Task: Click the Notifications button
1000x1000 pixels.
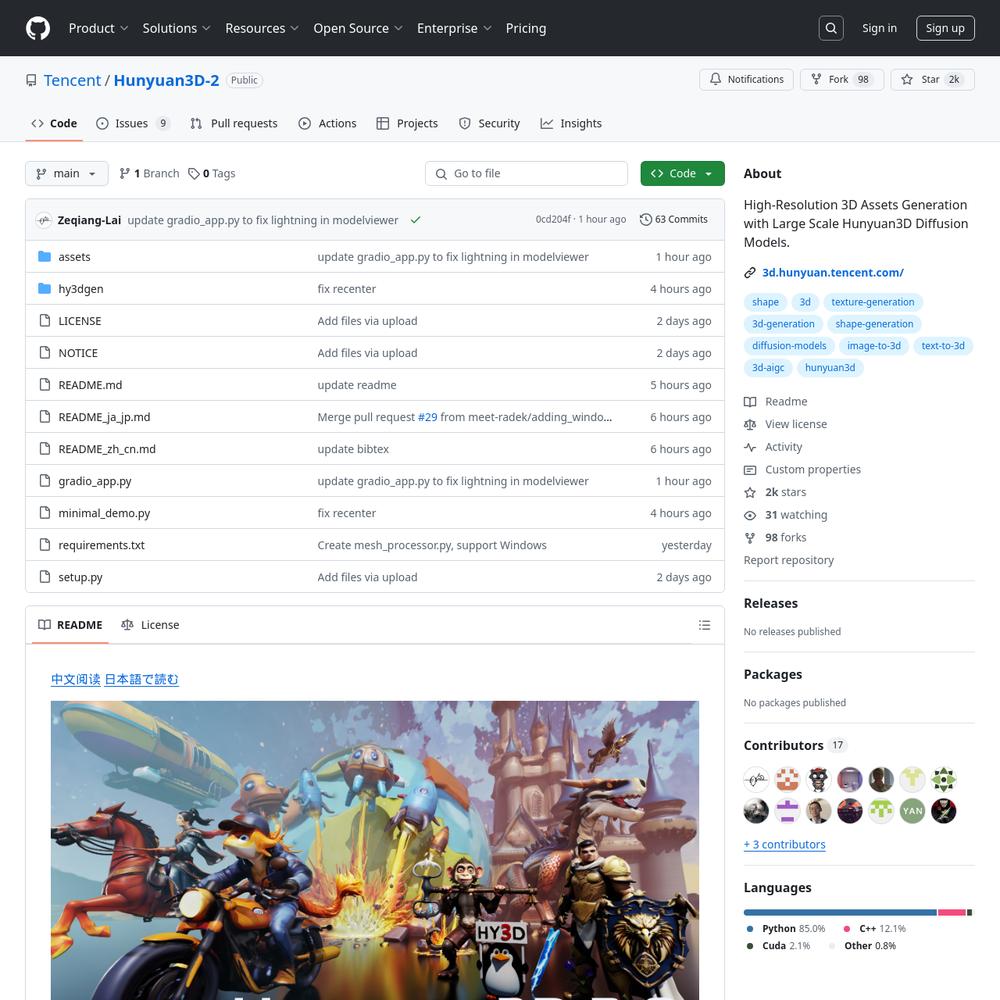Action: coord(746,80)
